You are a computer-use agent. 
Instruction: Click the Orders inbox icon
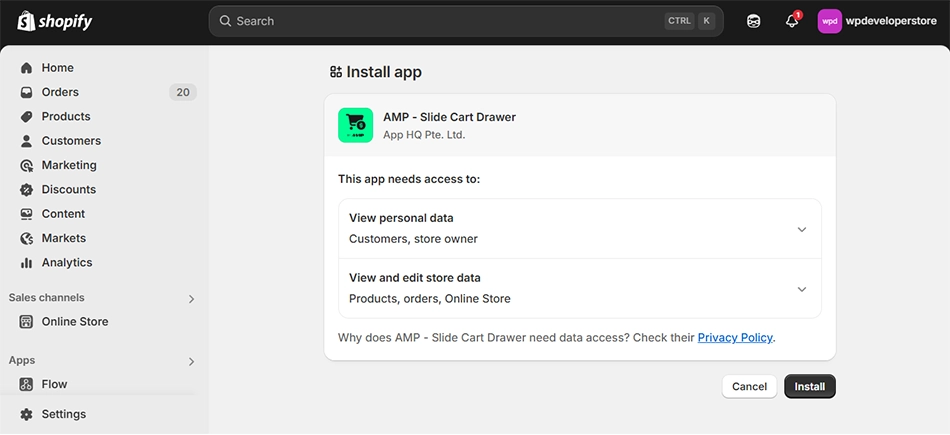(26, 92)
